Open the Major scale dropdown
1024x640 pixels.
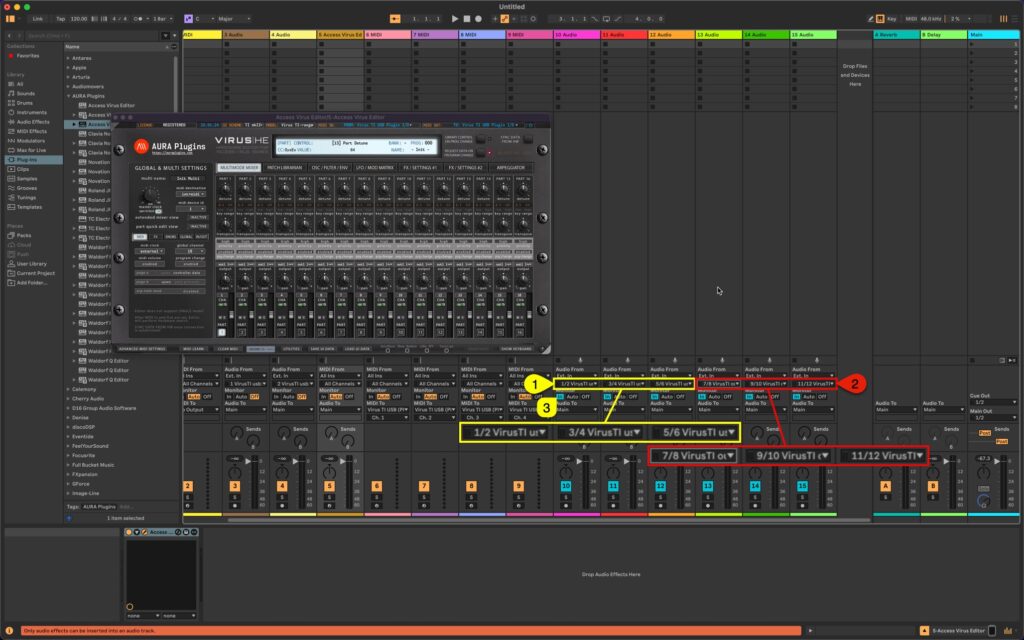226,19
